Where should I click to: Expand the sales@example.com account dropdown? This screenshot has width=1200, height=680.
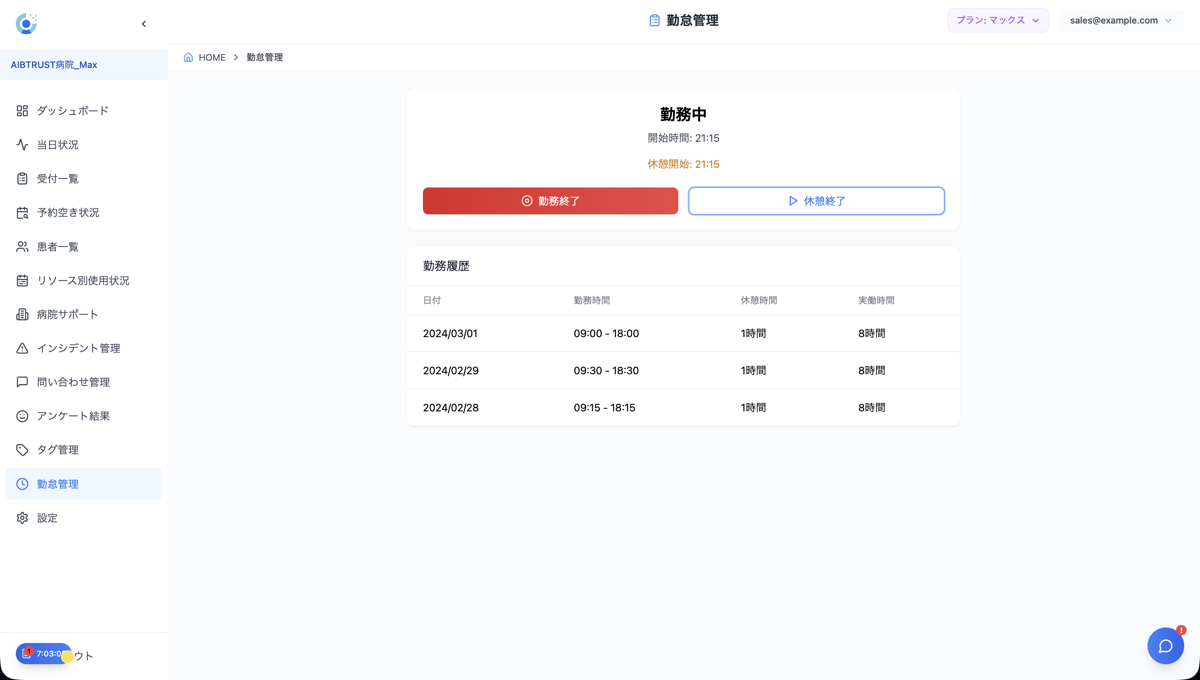coord(1120,20)
